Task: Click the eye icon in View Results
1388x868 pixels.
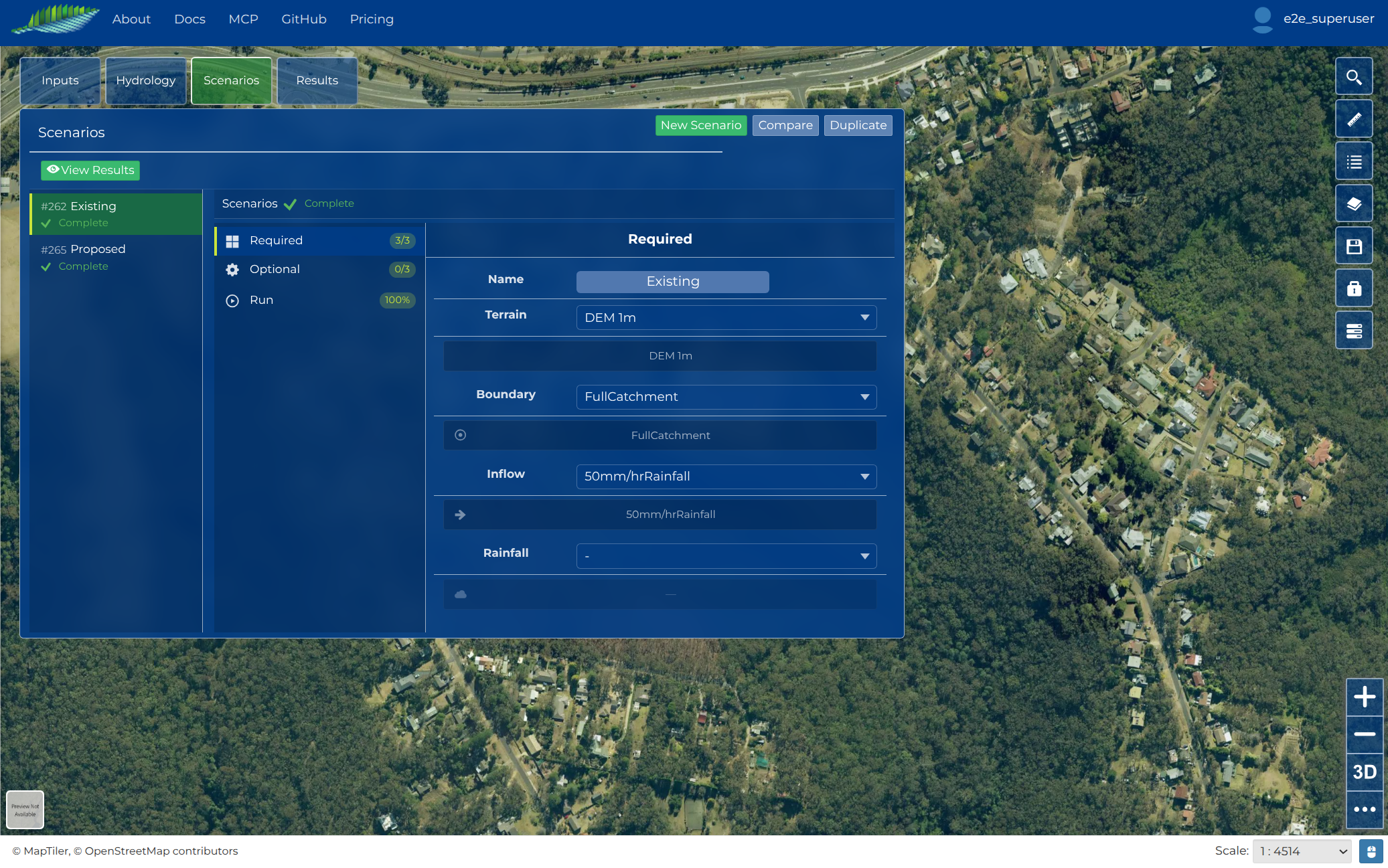Action: pos(53,169)
